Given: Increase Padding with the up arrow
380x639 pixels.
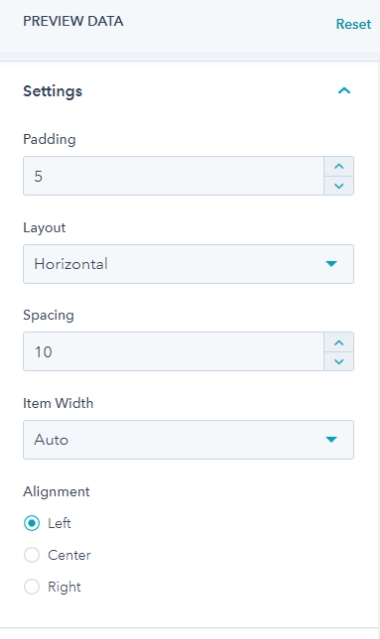Looking at the screenshot, I should click(x=339, y=166).
